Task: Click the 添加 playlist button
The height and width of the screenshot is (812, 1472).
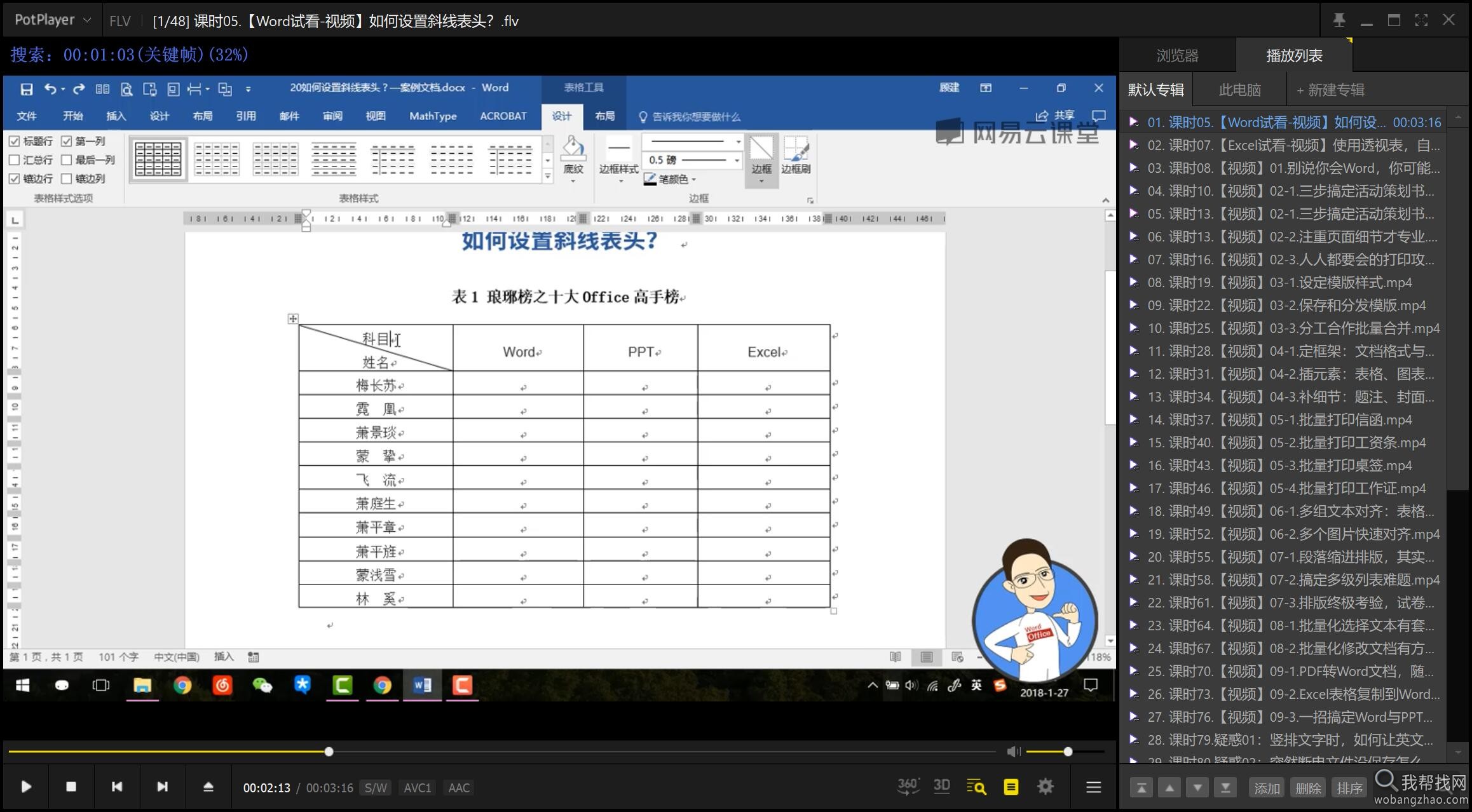Action: tap(1266, 788)
